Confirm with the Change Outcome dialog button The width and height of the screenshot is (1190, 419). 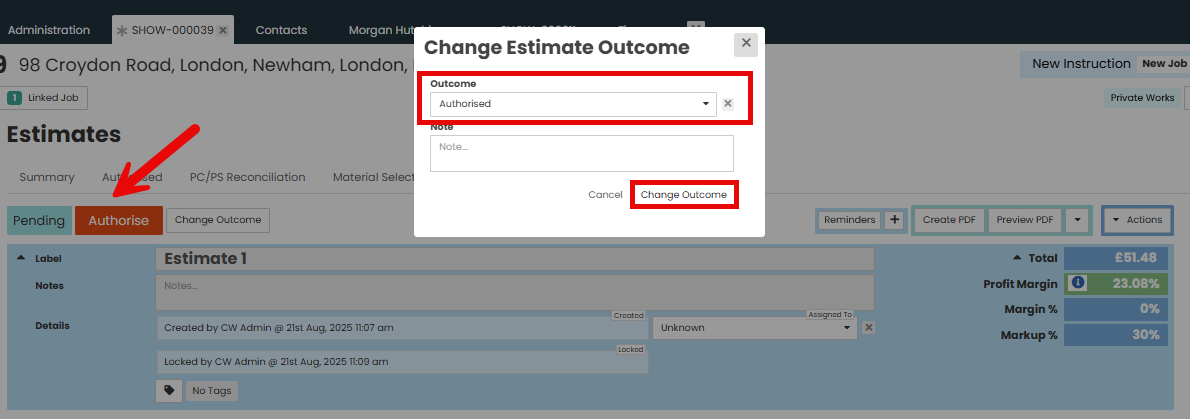684,195
